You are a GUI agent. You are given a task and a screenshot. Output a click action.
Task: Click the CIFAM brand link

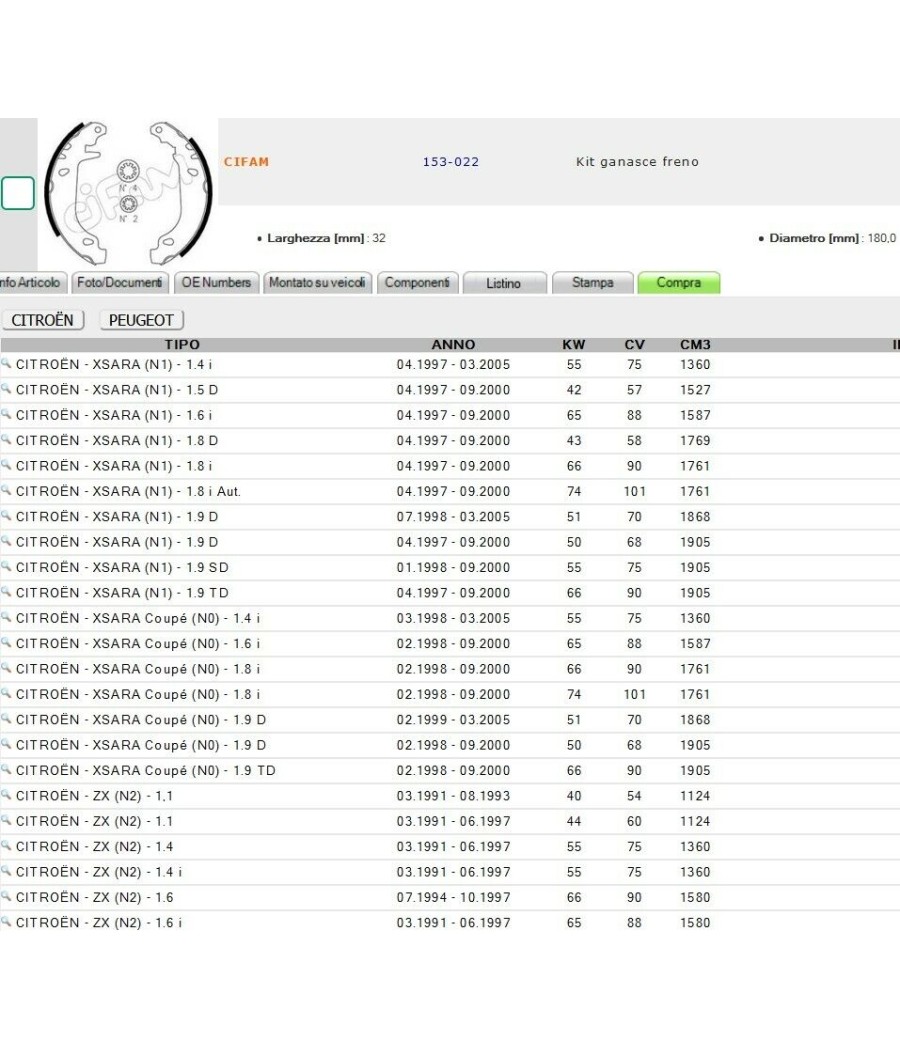point(246,162)
